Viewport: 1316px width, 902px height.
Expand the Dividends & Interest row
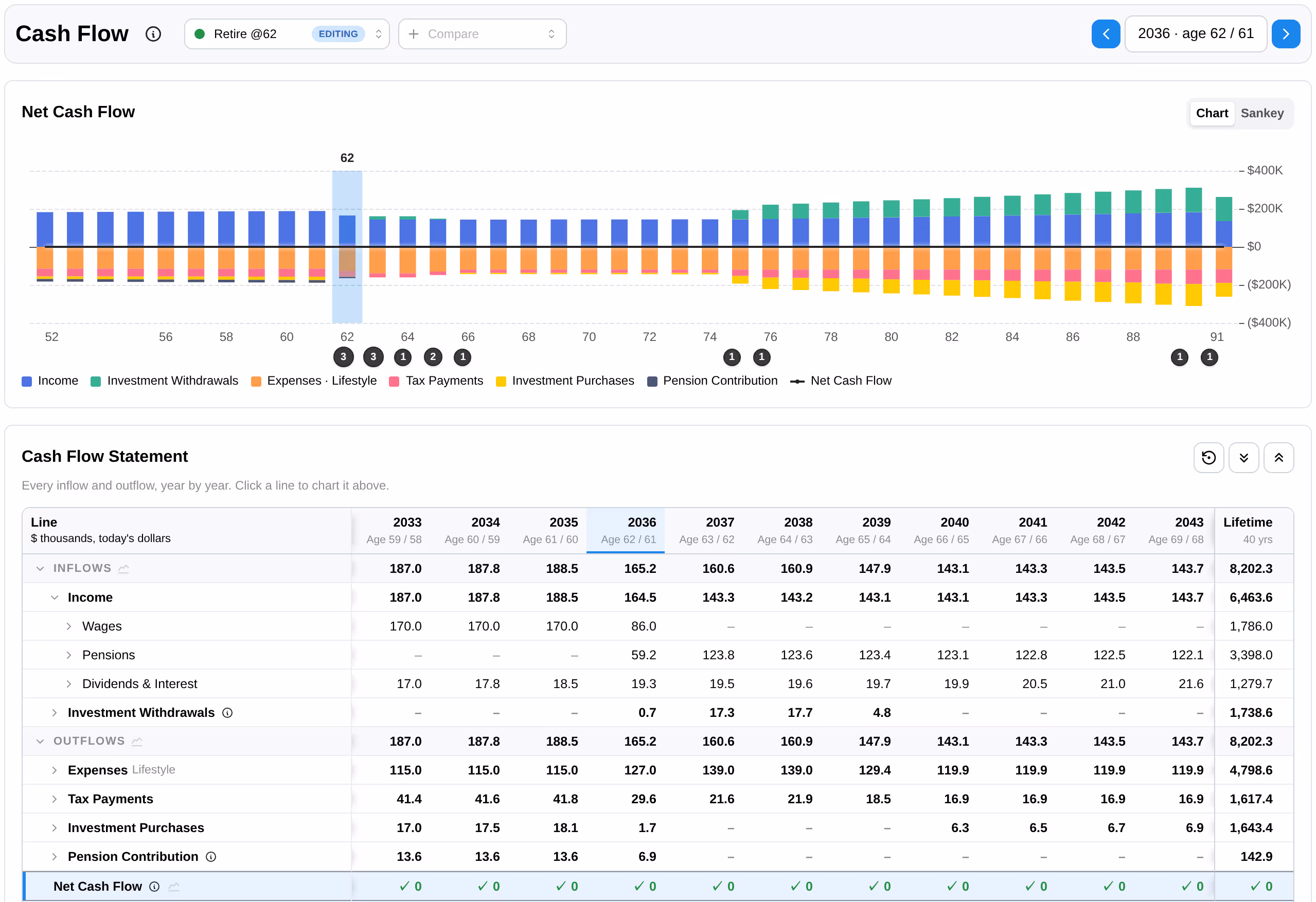tap(68, 683)
